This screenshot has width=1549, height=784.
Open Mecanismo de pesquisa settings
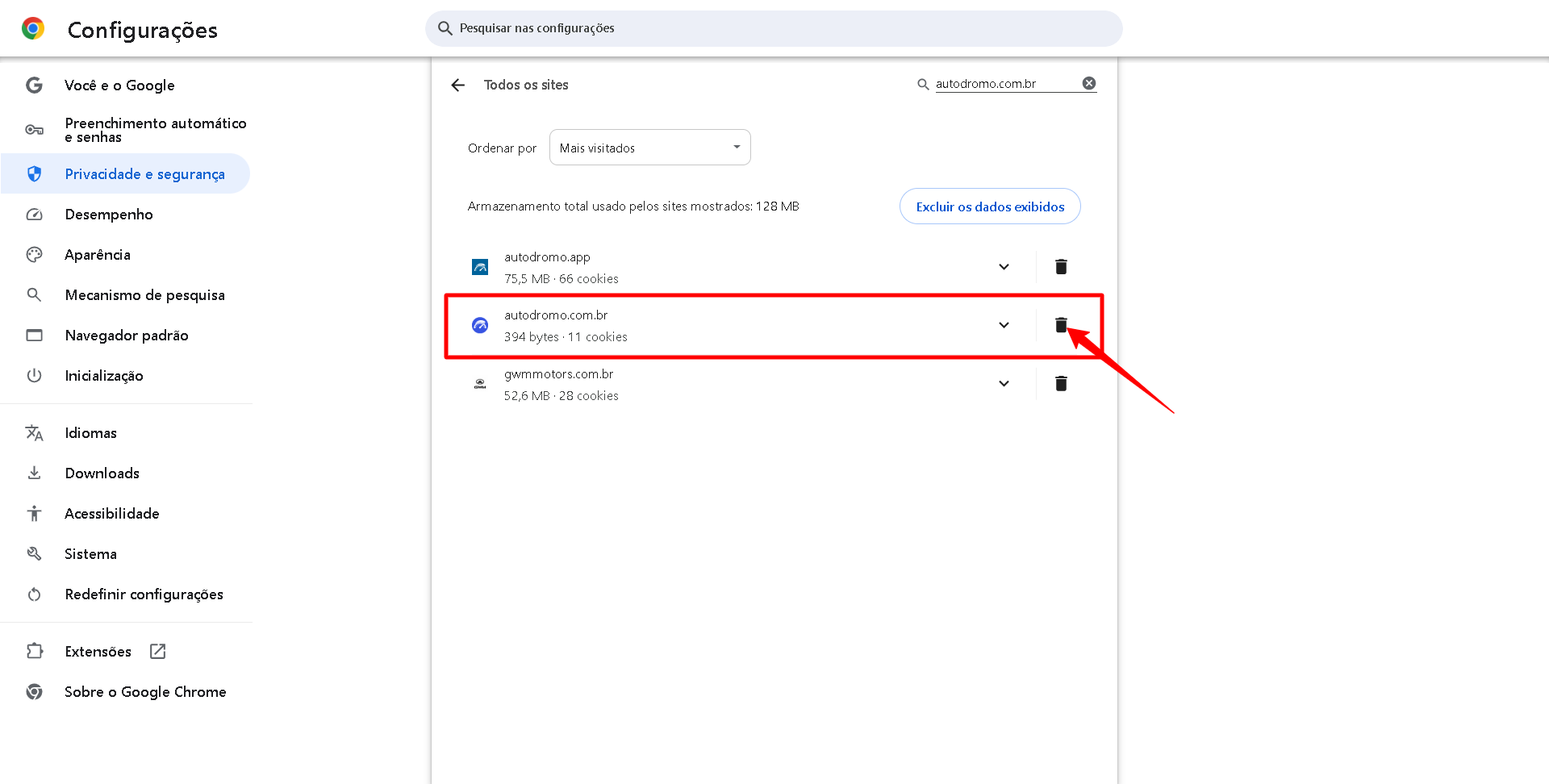144,295
